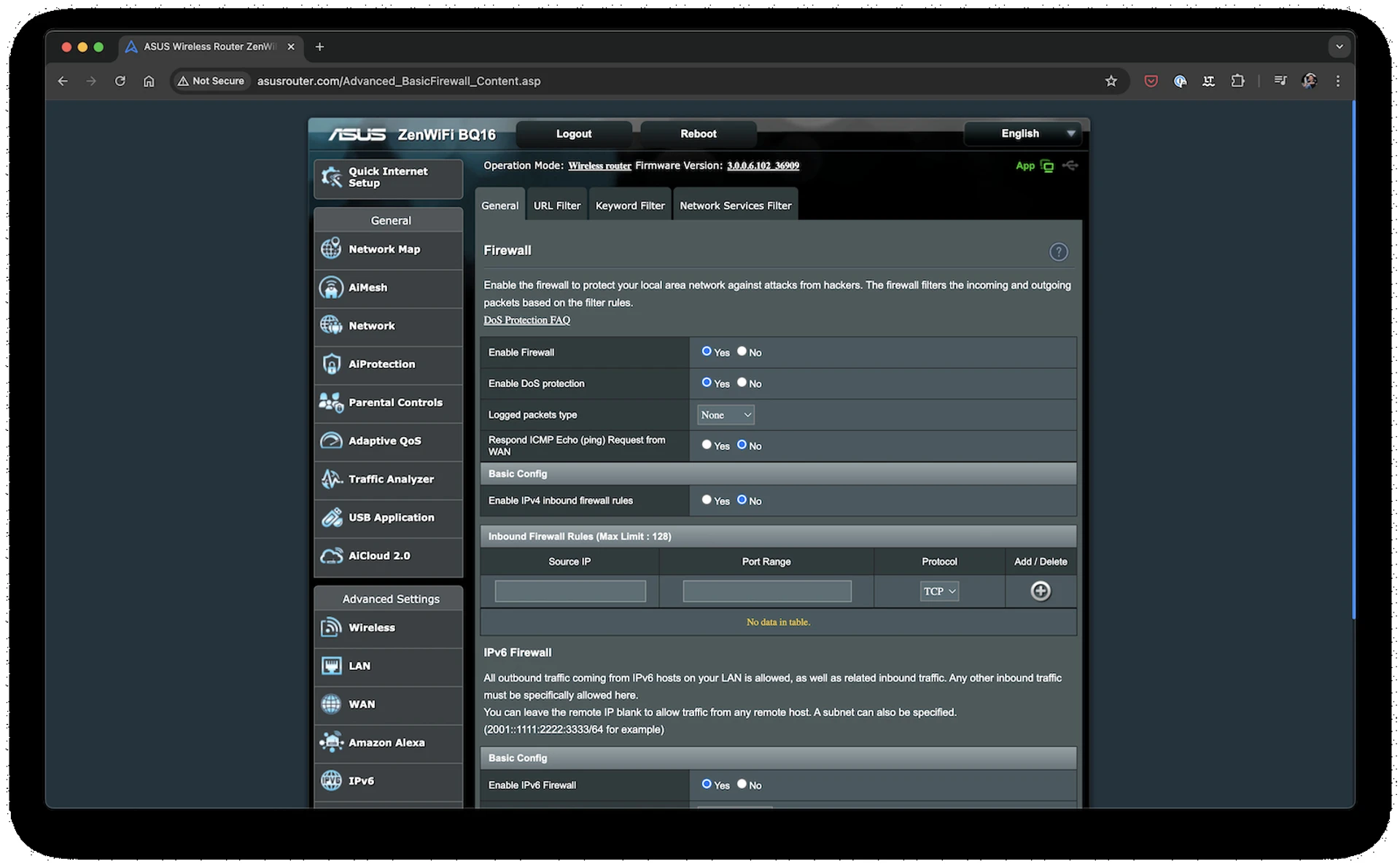Switch to Keyword Filter tab
The height and width of the screenshot is (867, 1400).
point(630,206)
